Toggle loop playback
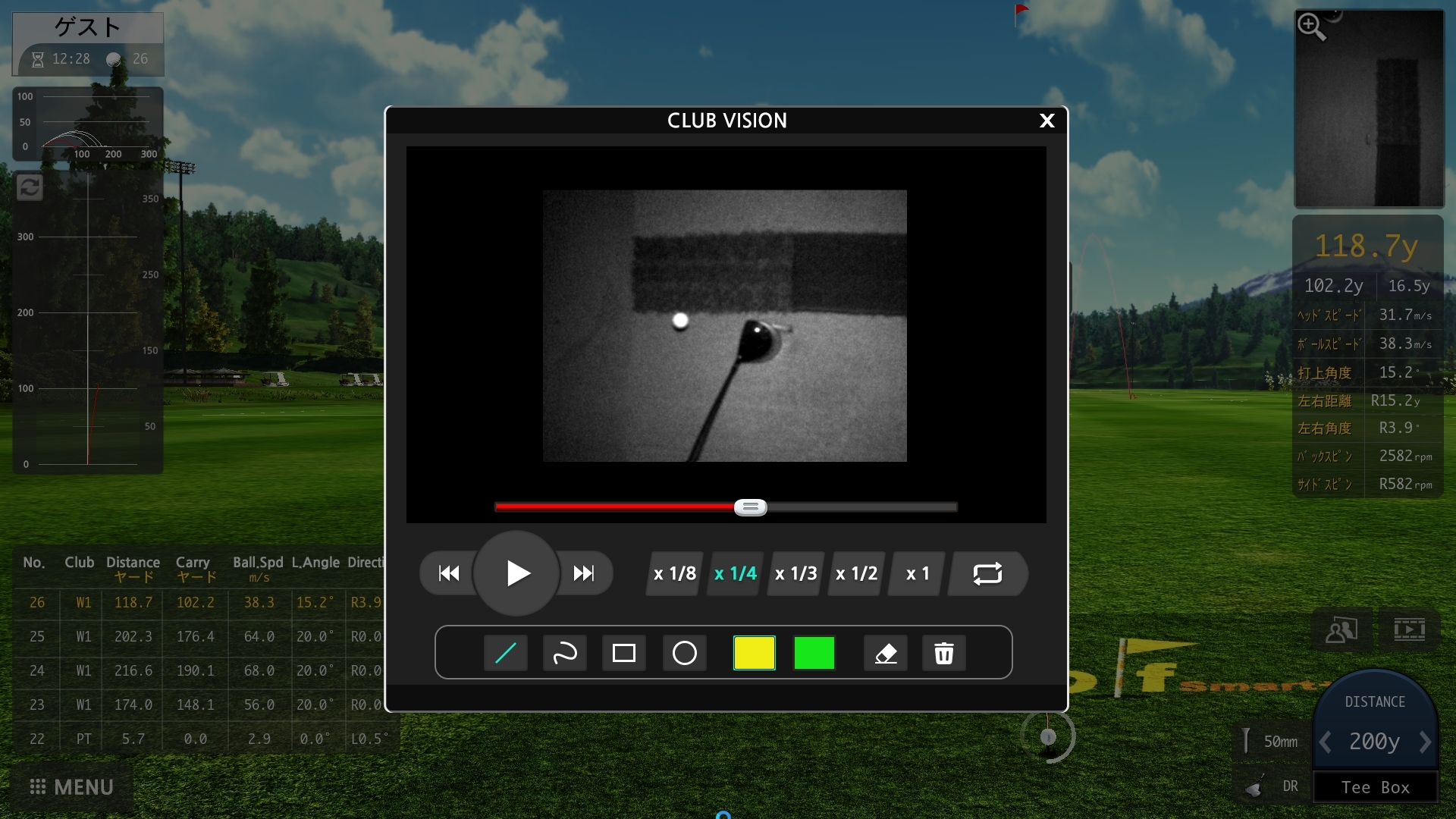1456x819 pixels. pos(987,573)
